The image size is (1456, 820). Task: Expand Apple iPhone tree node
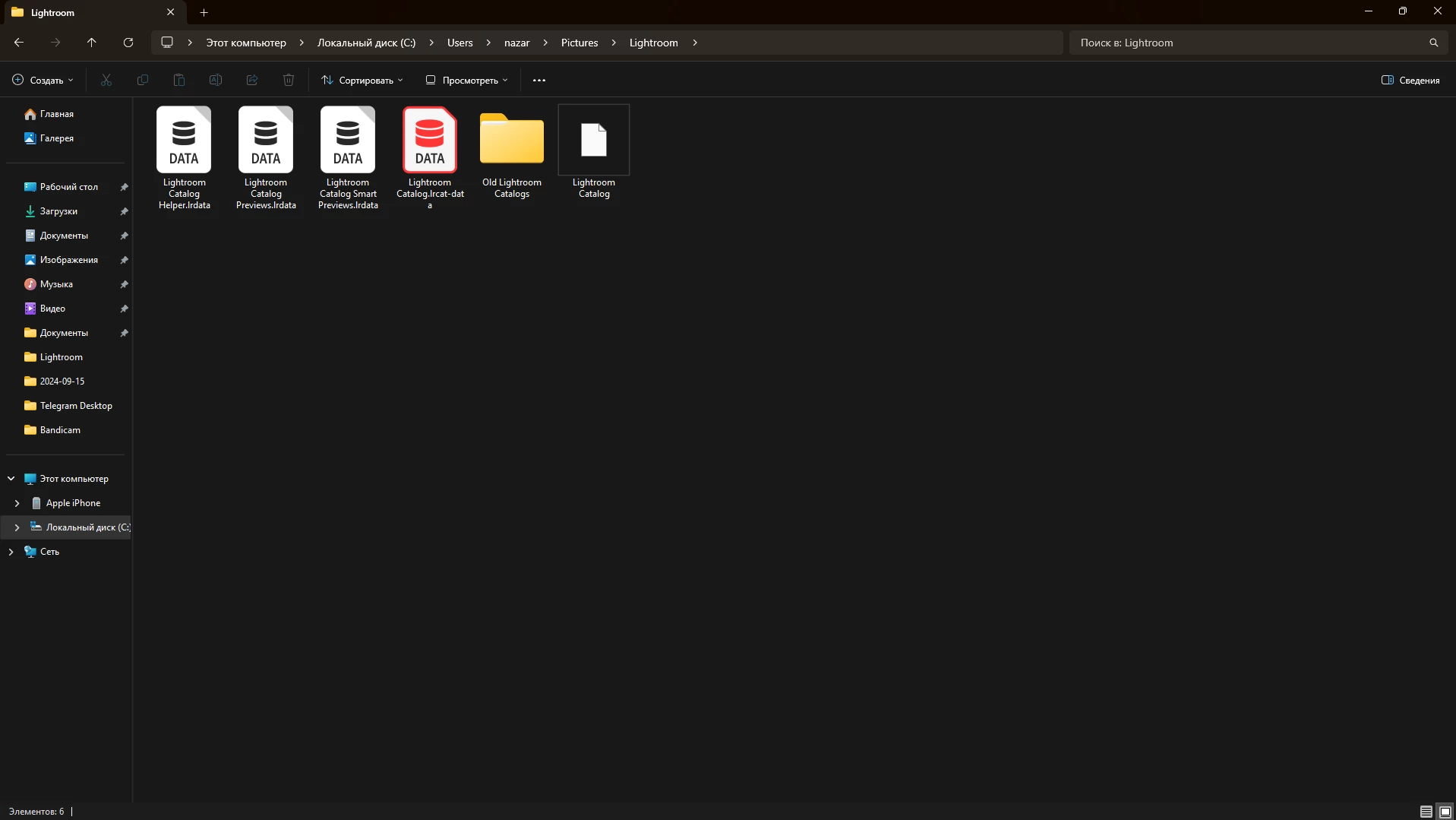coord(17,503)
